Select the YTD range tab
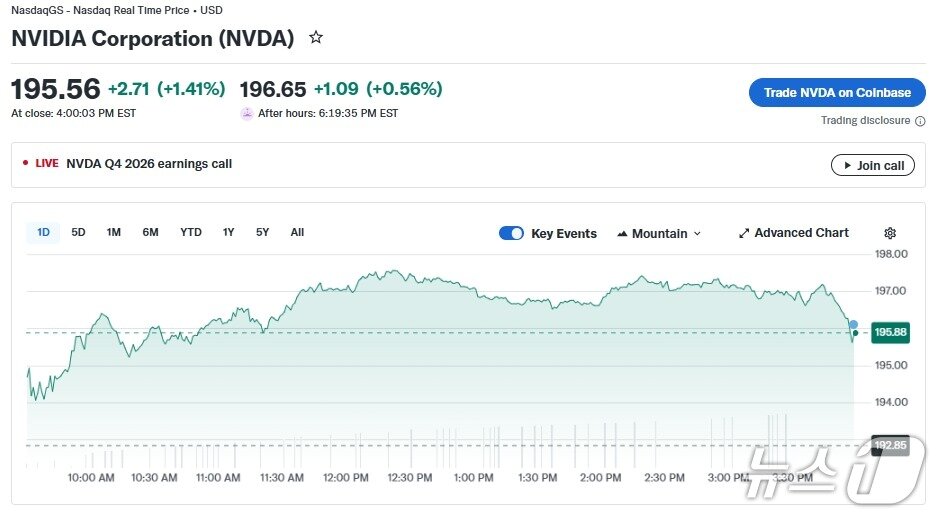The width and height of the screenshot is (939, 518). [191, 232]
